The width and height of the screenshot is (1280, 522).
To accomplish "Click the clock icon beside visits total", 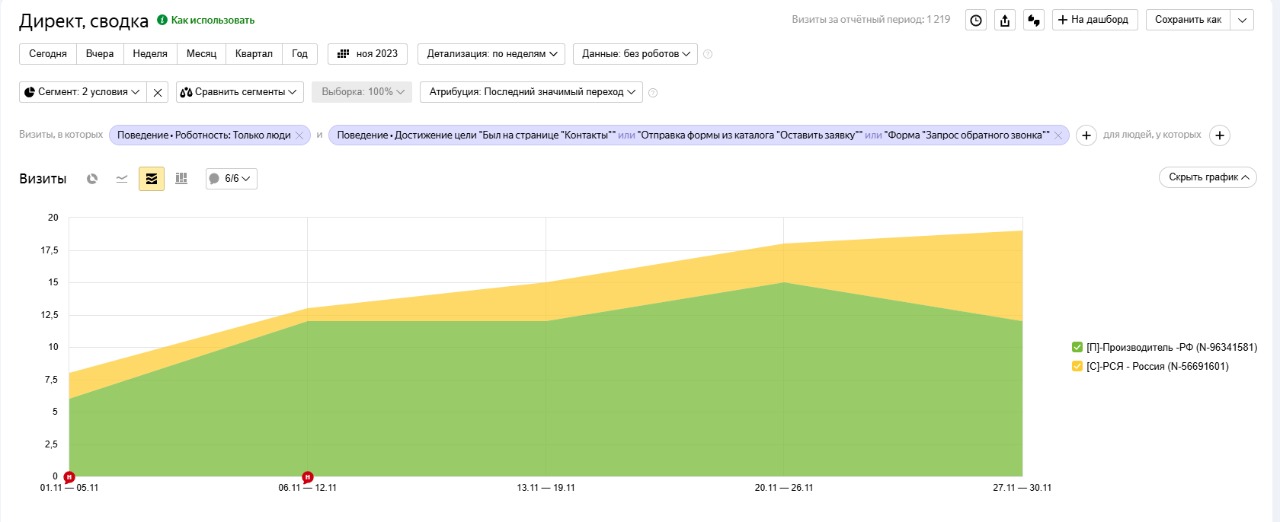I will [x=976, y=20].
